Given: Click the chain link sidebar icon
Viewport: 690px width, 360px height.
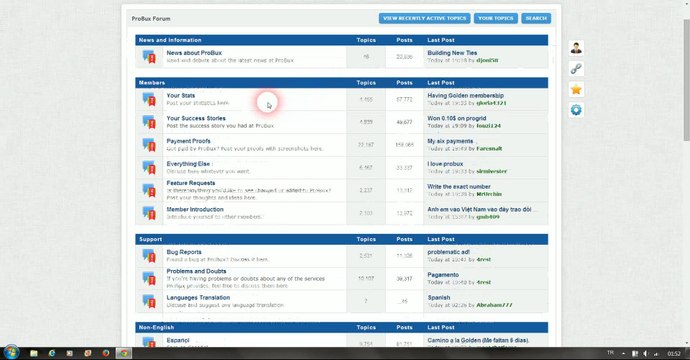Looking at the screenshot, I should click(x=576, y=69).
